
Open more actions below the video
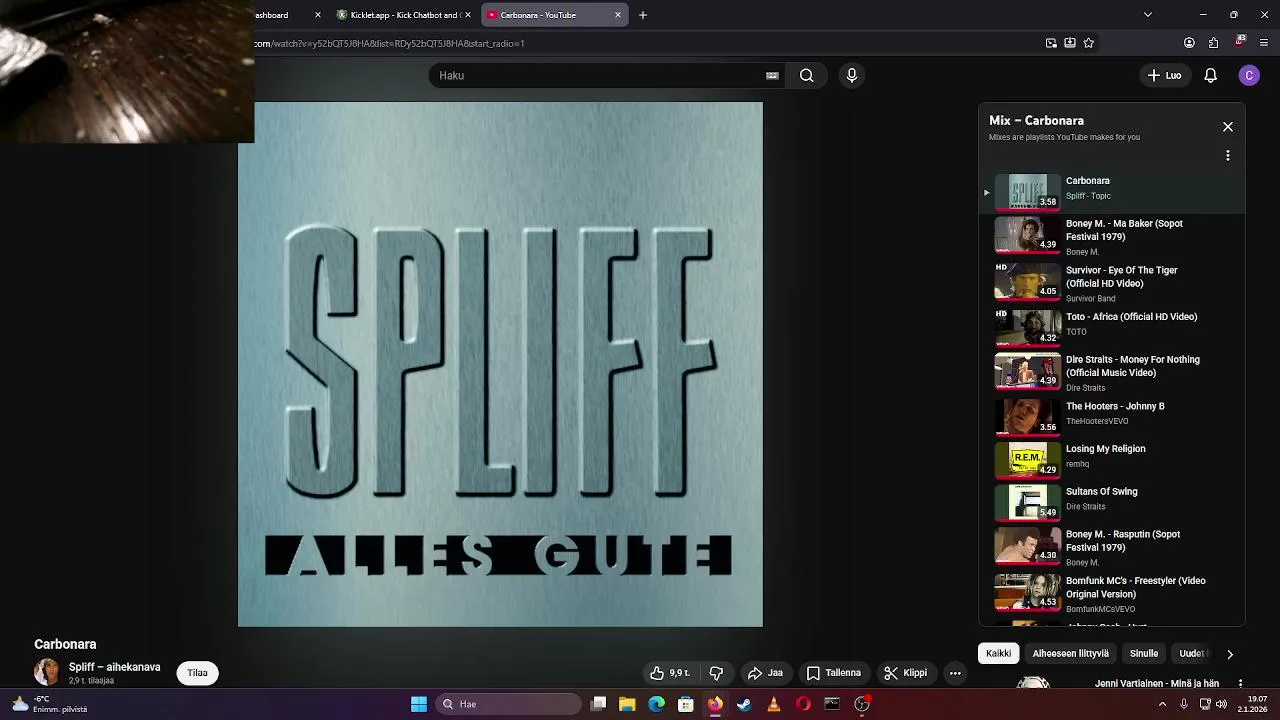(x=955, y=673)
